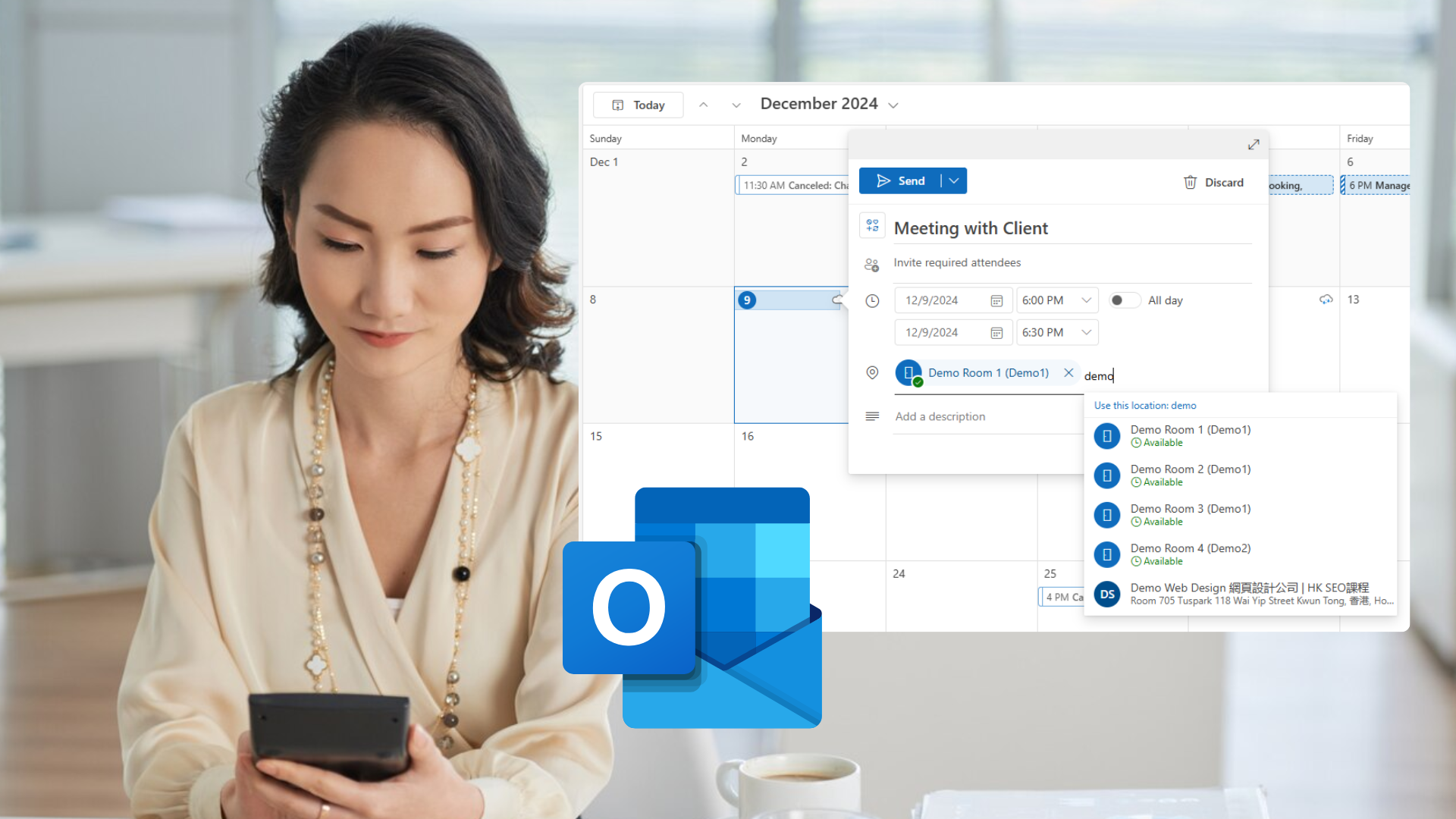Click the Today button
This screenshot has height=819, width=1456.
(638, 105)
